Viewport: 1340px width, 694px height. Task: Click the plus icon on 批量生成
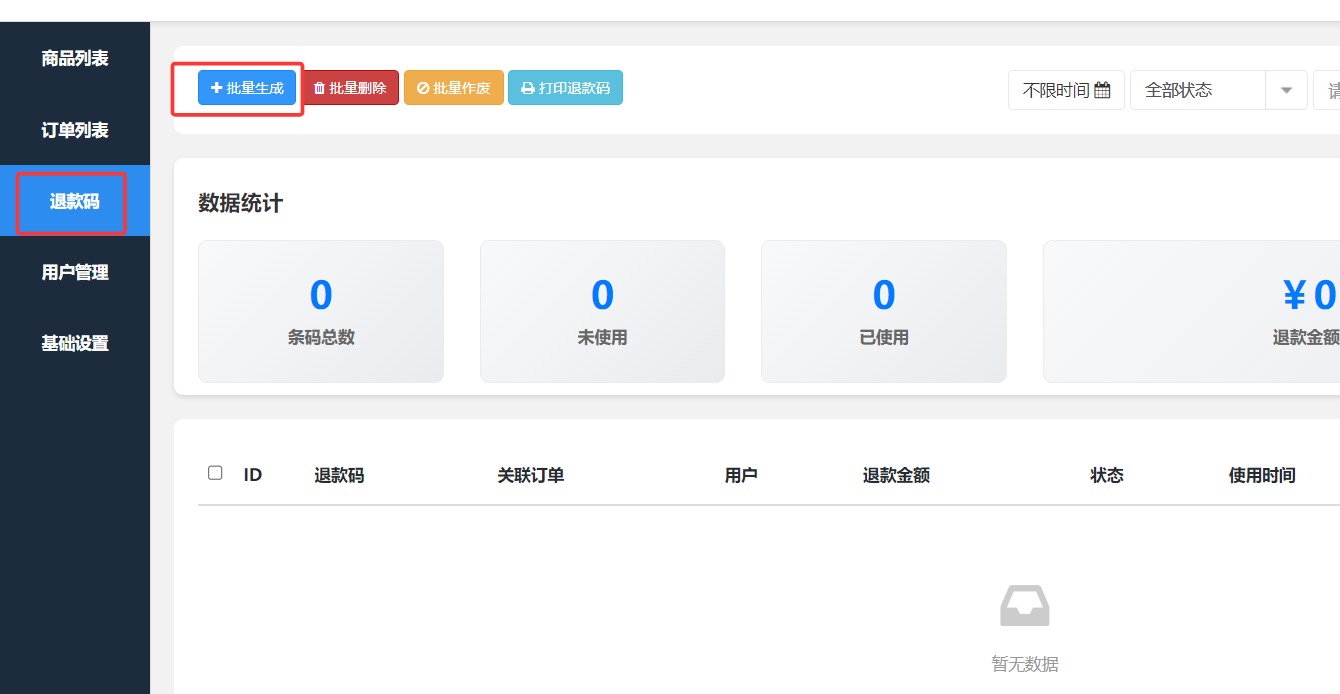(216, 88)
